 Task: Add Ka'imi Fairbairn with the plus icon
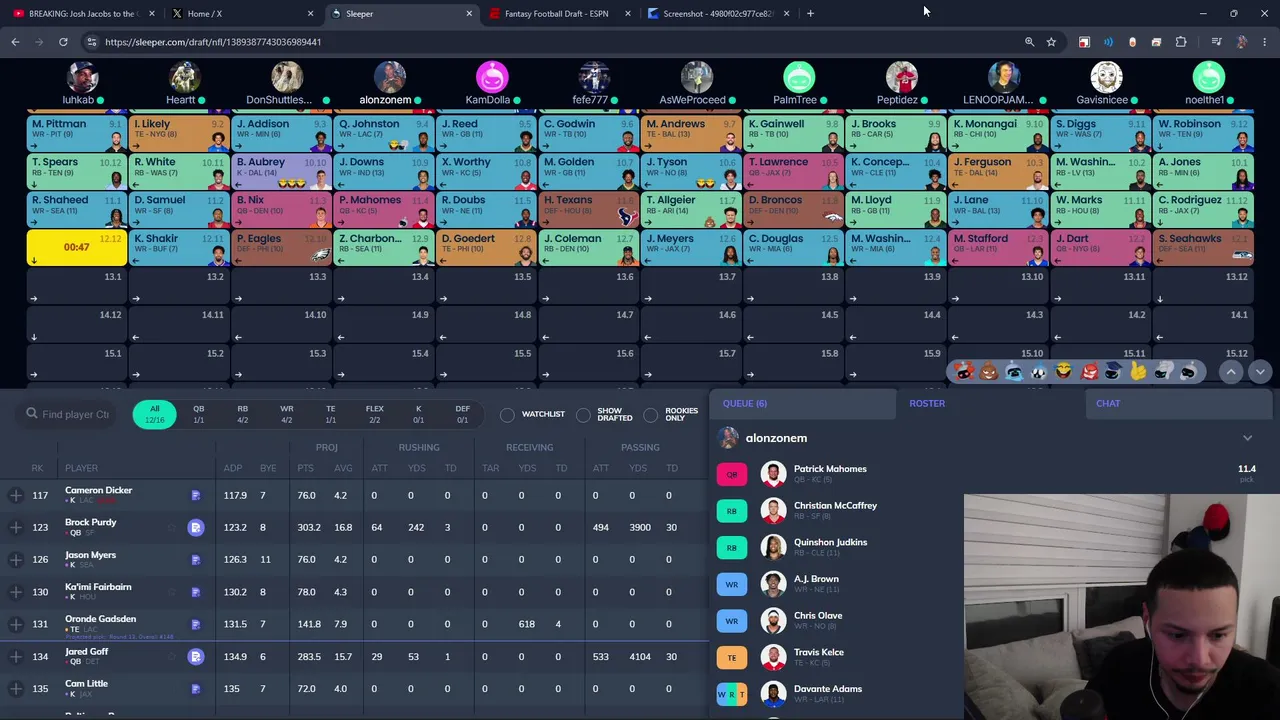pos(16,592)
